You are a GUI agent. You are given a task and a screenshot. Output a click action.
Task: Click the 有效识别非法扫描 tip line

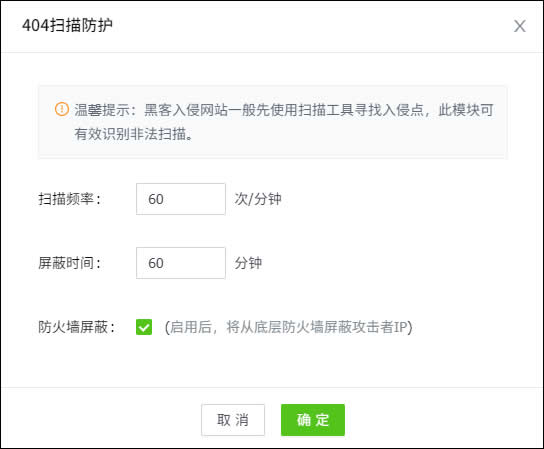coord(134,134)
